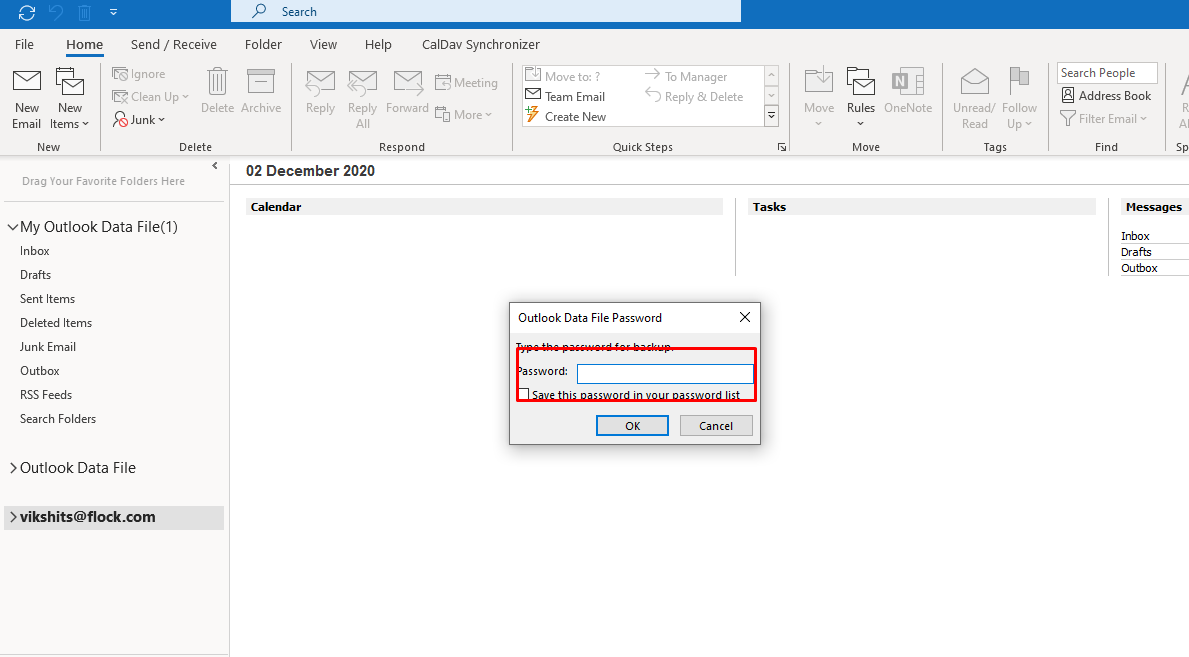Click the Send/Receive sync icon in title bar
Image resolution: width=1189 pixels, height=657 pixels.
[27, 12]
